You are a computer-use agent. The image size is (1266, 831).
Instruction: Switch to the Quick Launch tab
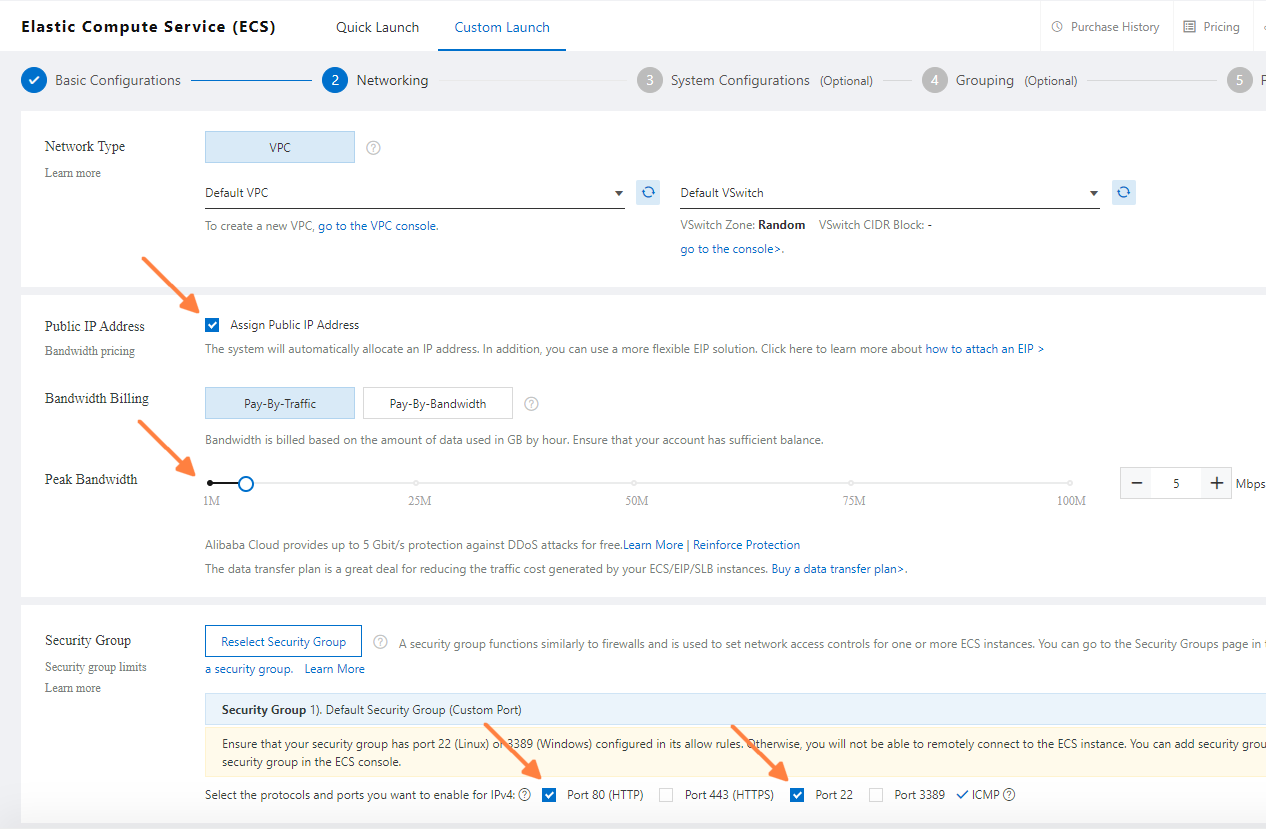pos(377,27)
